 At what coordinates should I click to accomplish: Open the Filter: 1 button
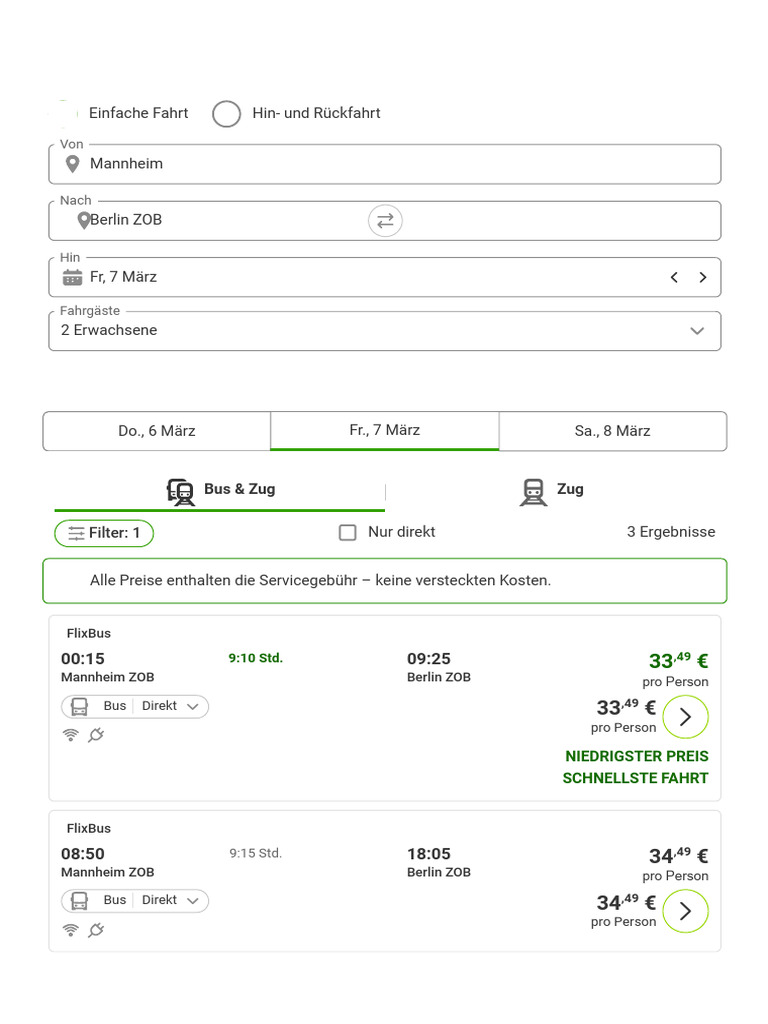(104, 534)
